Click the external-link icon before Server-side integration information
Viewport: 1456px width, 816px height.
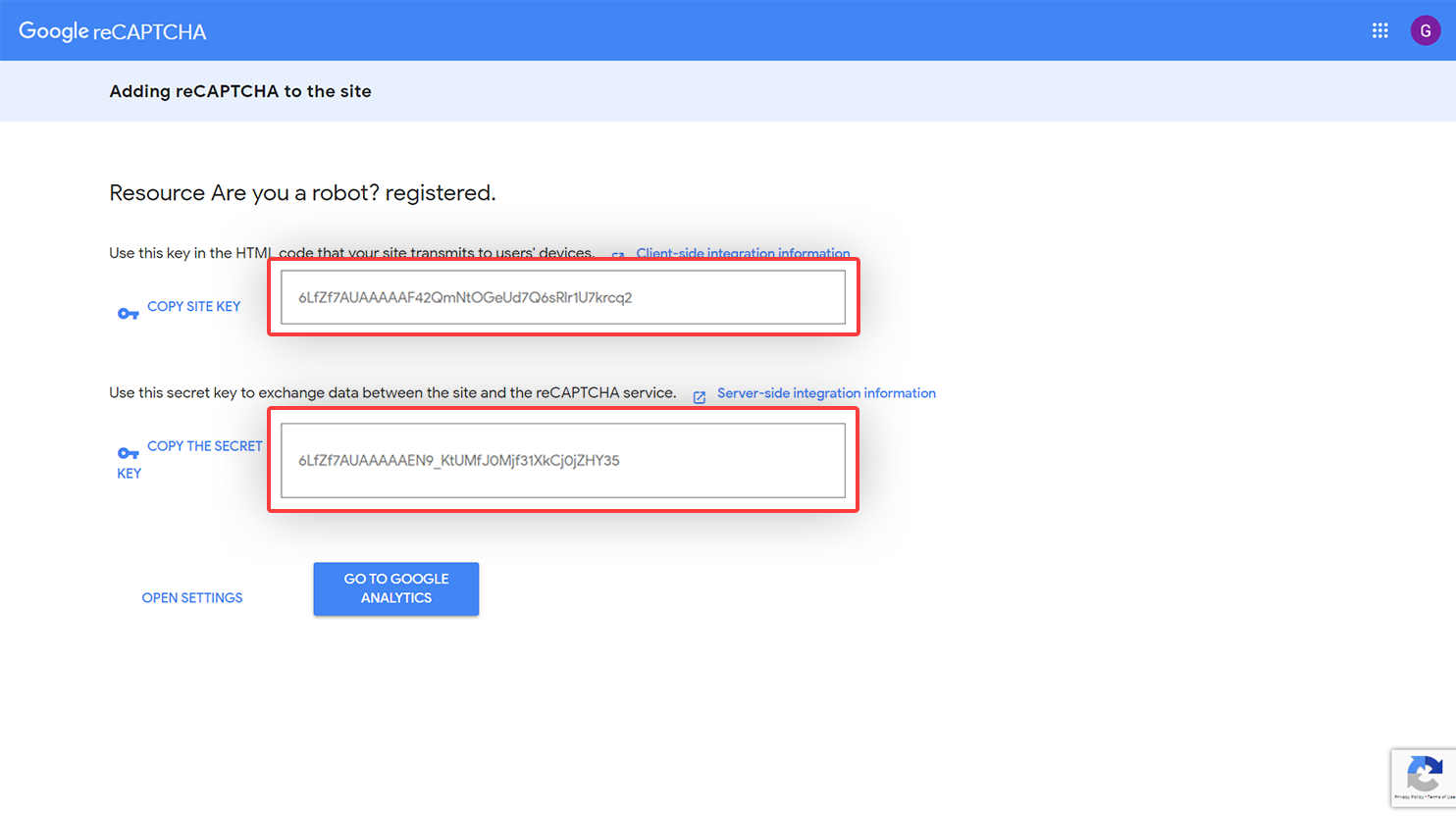point(700,397)
